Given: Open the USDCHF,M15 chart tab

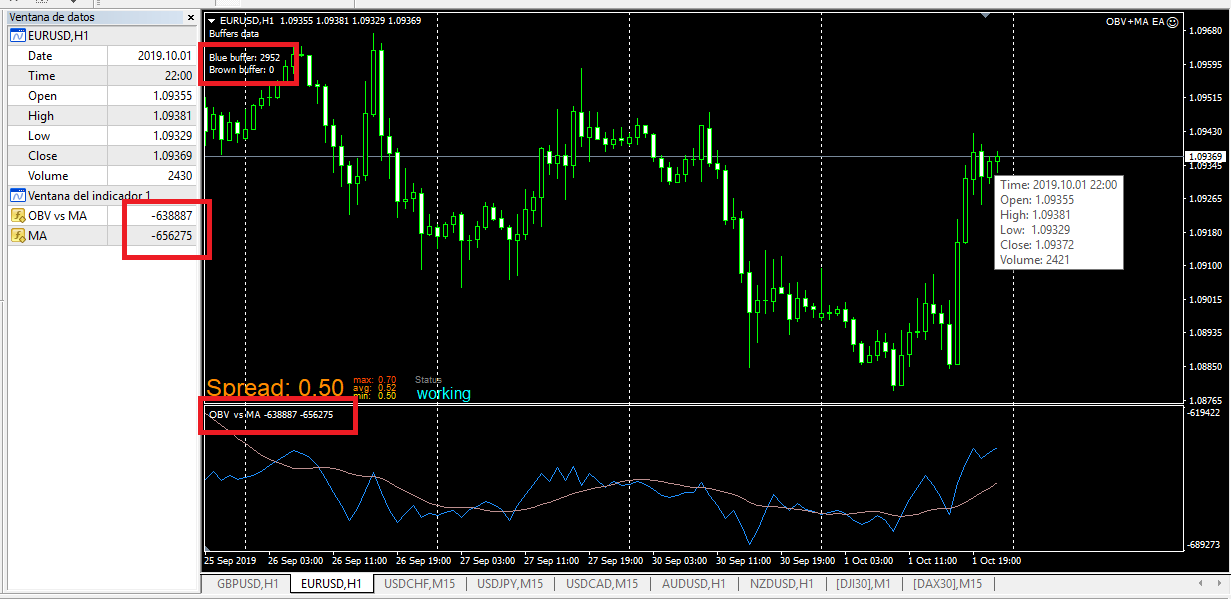Looking at the screenshot, I should click(x=420, y=584).
